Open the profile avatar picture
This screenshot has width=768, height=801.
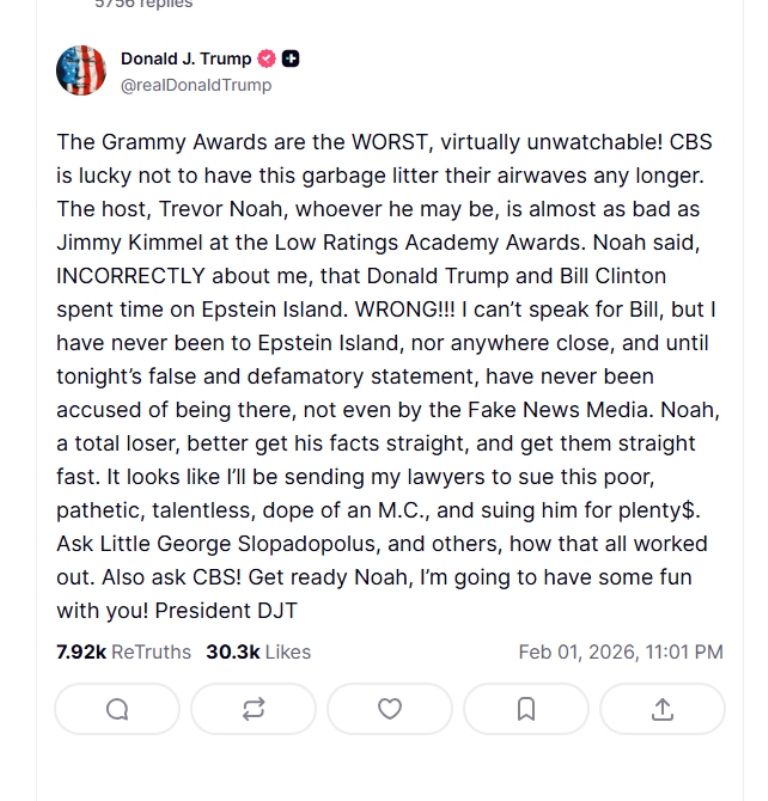point(81,71)
